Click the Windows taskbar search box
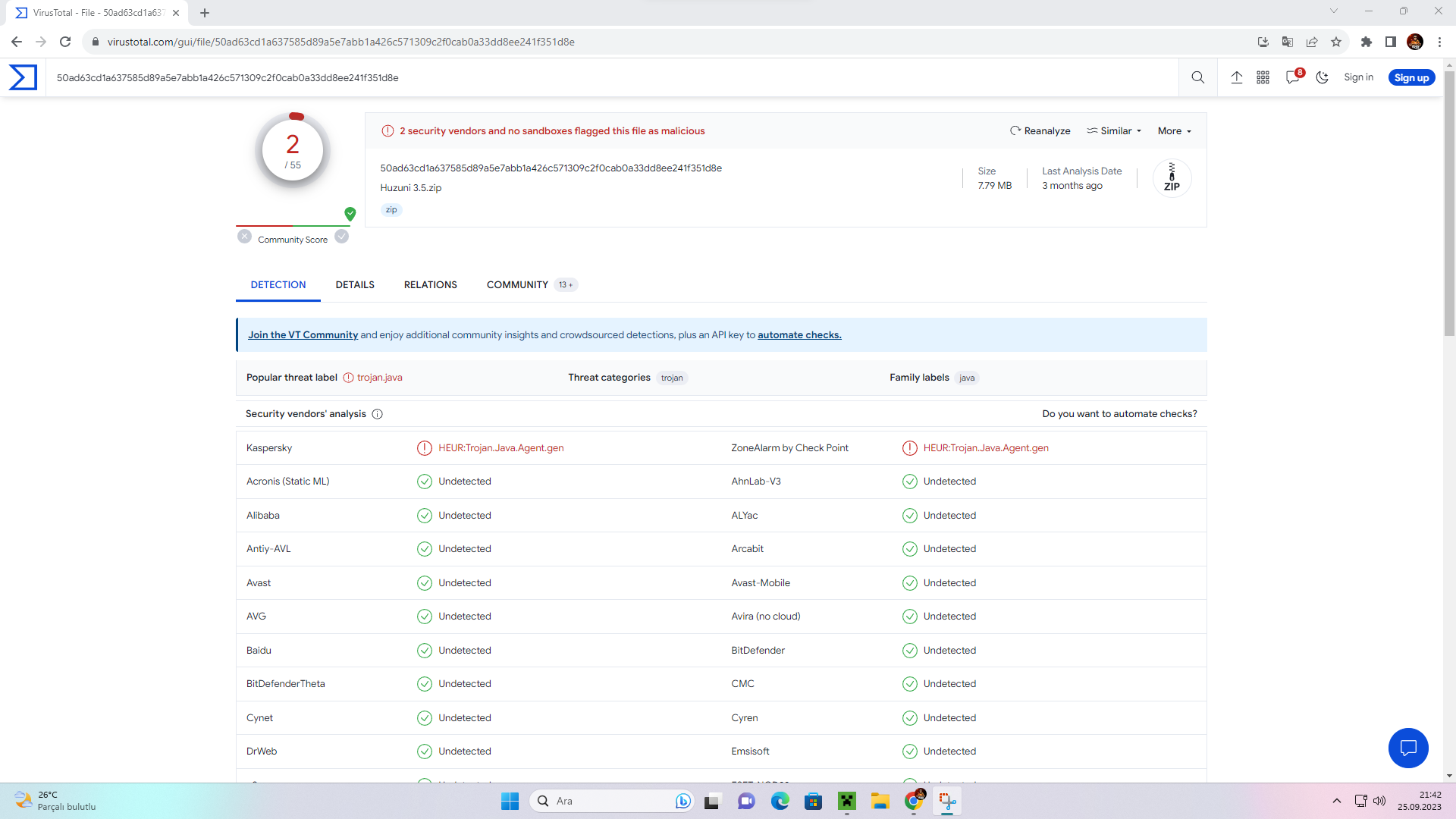Viewport: 1456px width, 819px height. click(611, 801)
